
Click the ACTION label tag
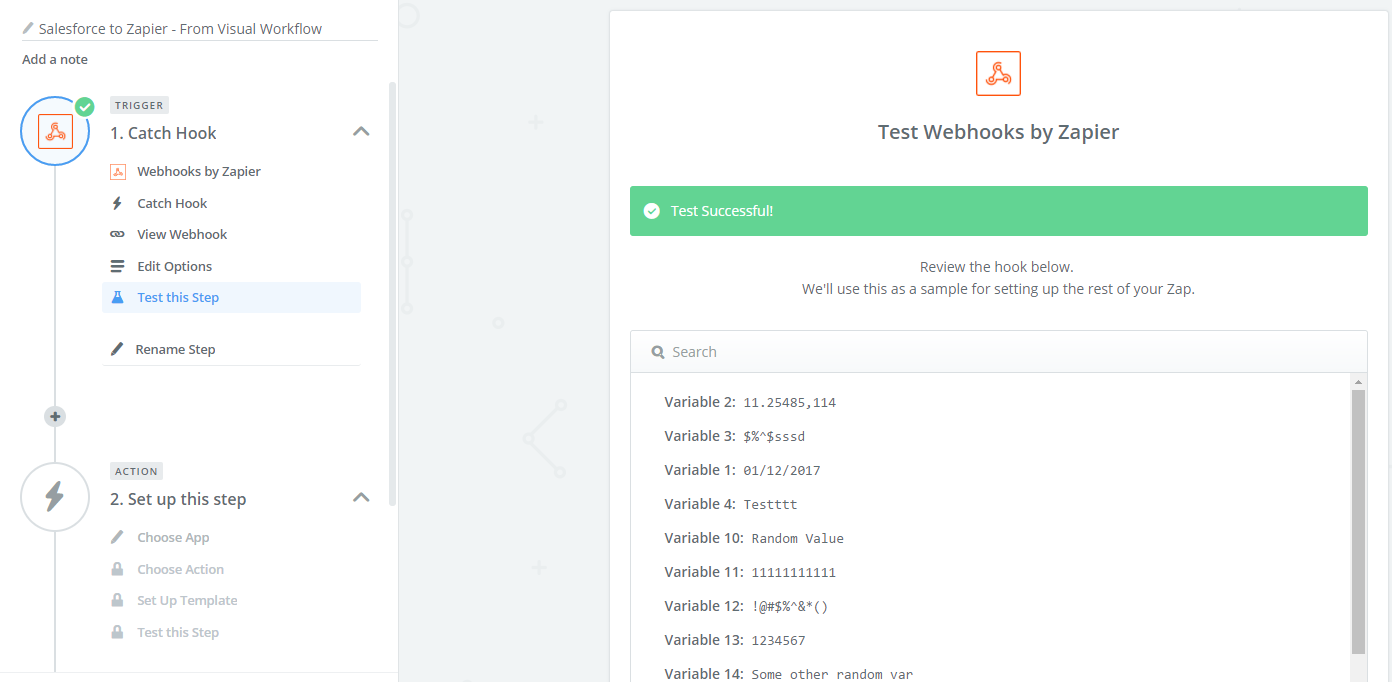point(136,471)
